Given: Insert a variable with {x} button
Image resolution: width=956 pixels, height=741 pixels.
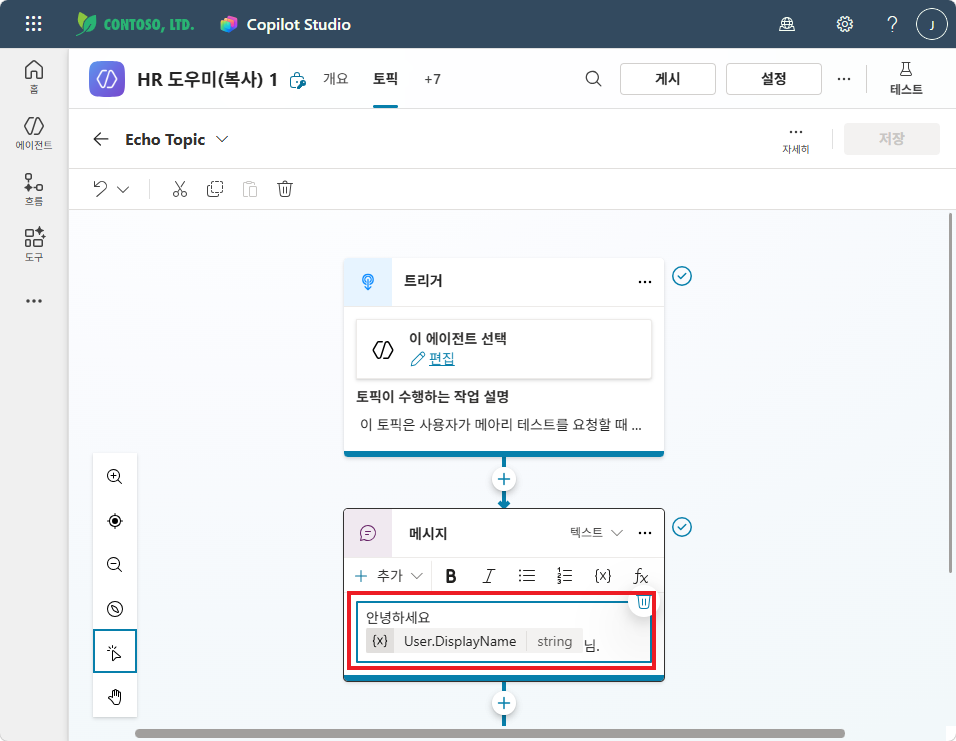Looking at the screenshot, I should 602,576.
